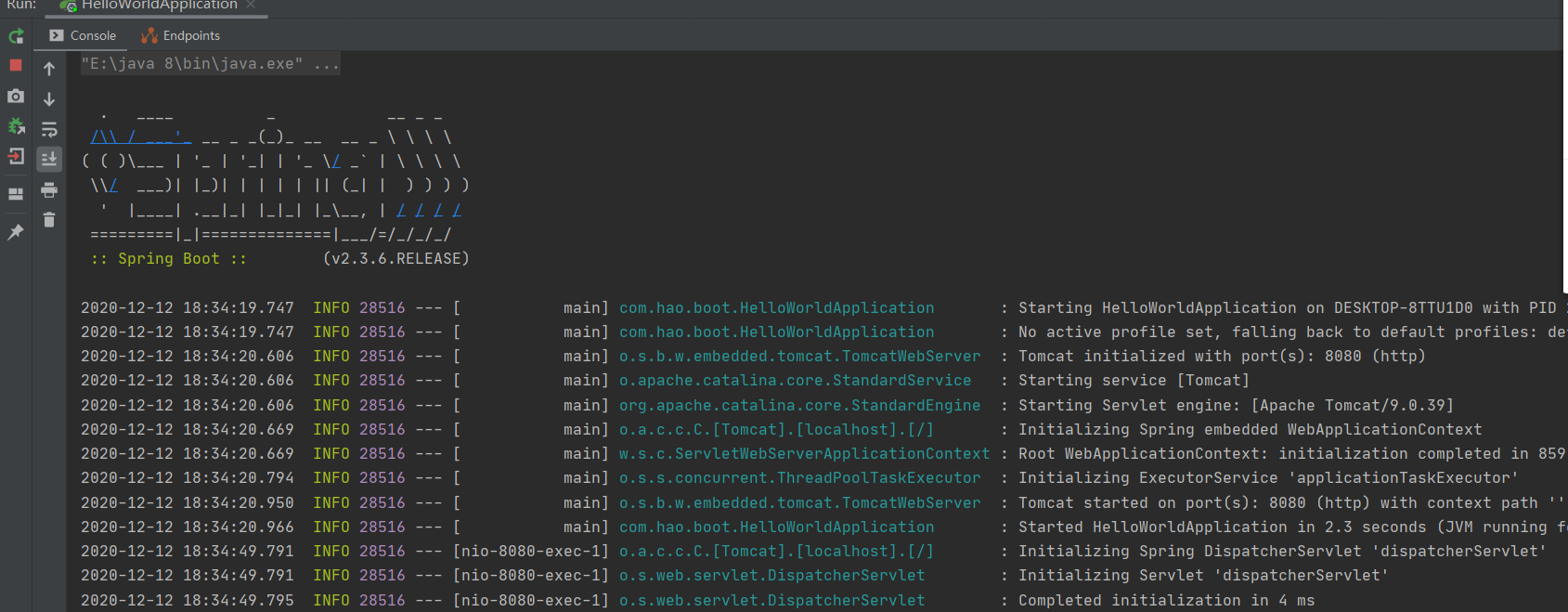This screenshot has width=1568, height=612.
Task: Attach debugger using the green bug icon
Action: pos(16,126)
